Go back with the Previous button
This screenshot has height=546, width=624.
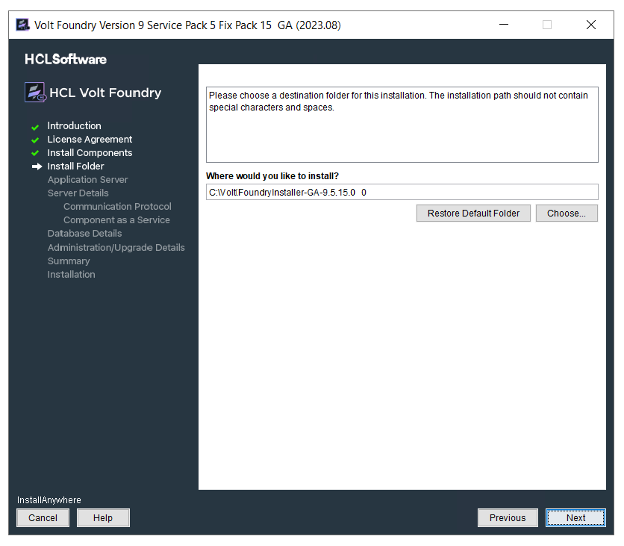[x=507, y=518]
